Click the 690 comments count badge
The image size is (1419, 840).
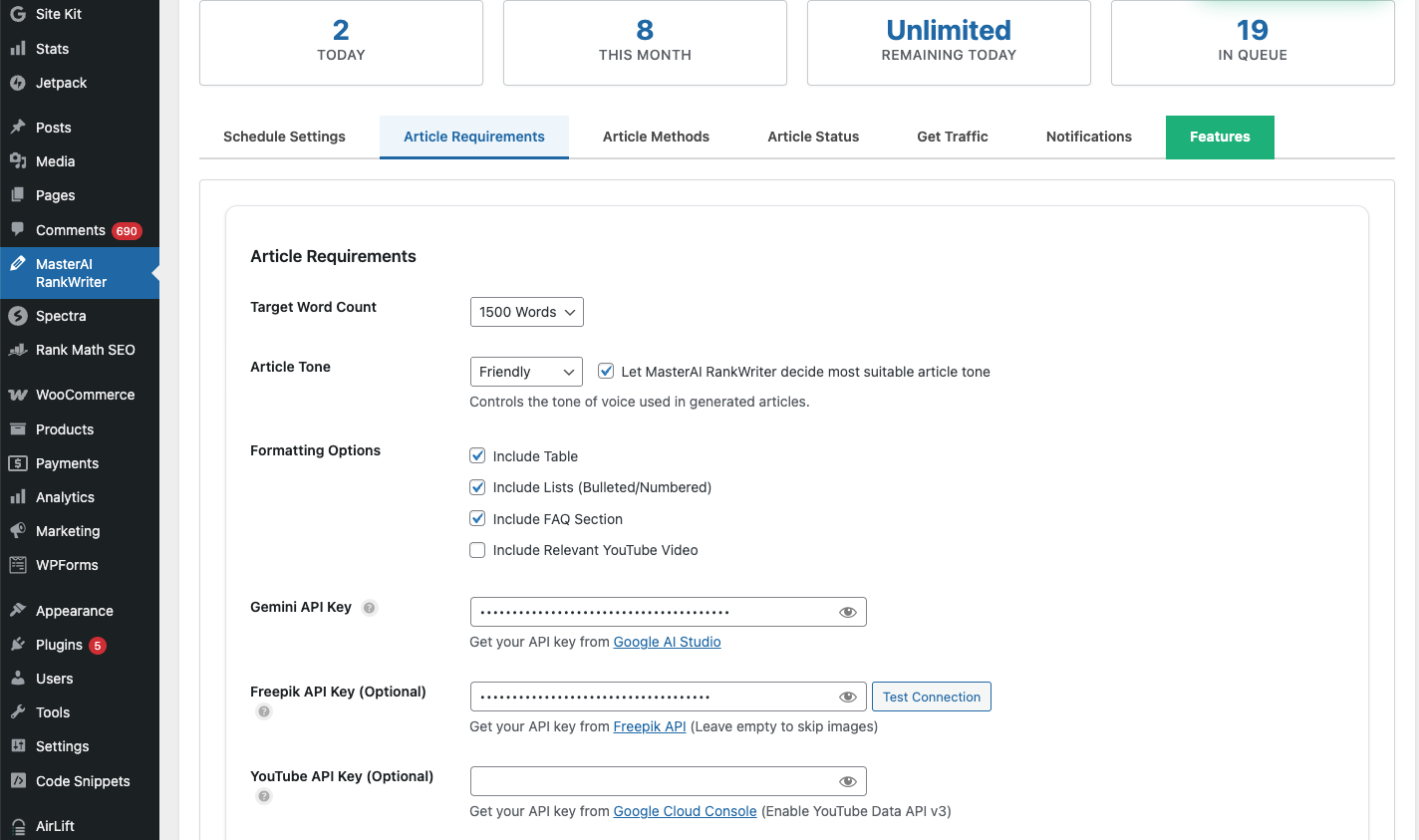127,230
